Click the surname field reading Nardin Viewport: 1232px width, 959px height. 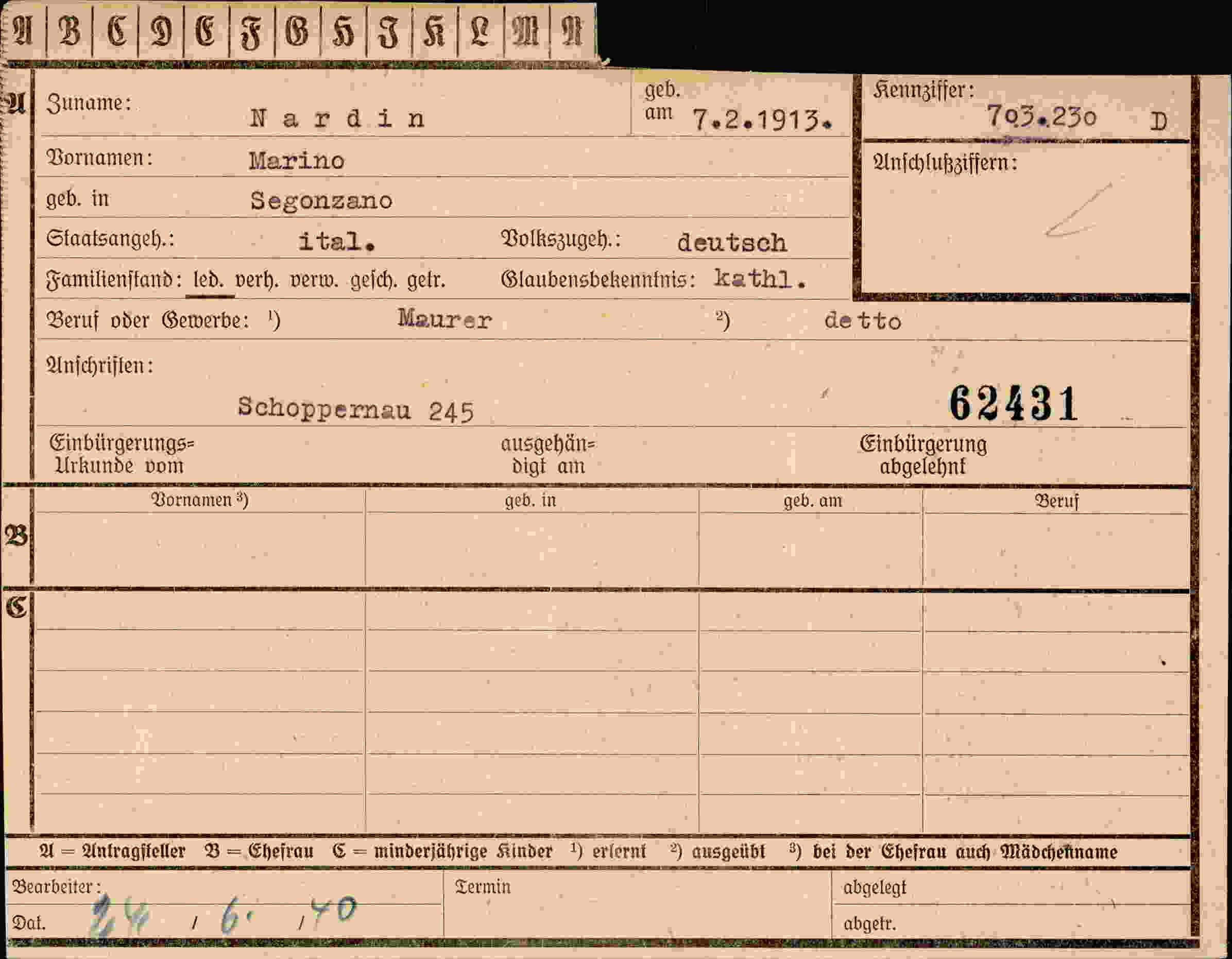coord(337,118)
